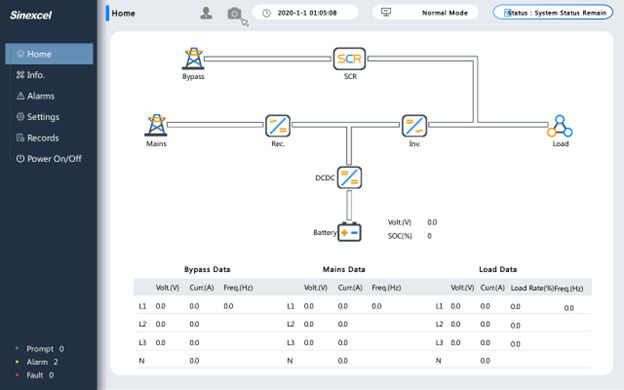
Task: Click Load Data L3 load rate value
Action: 515,344
